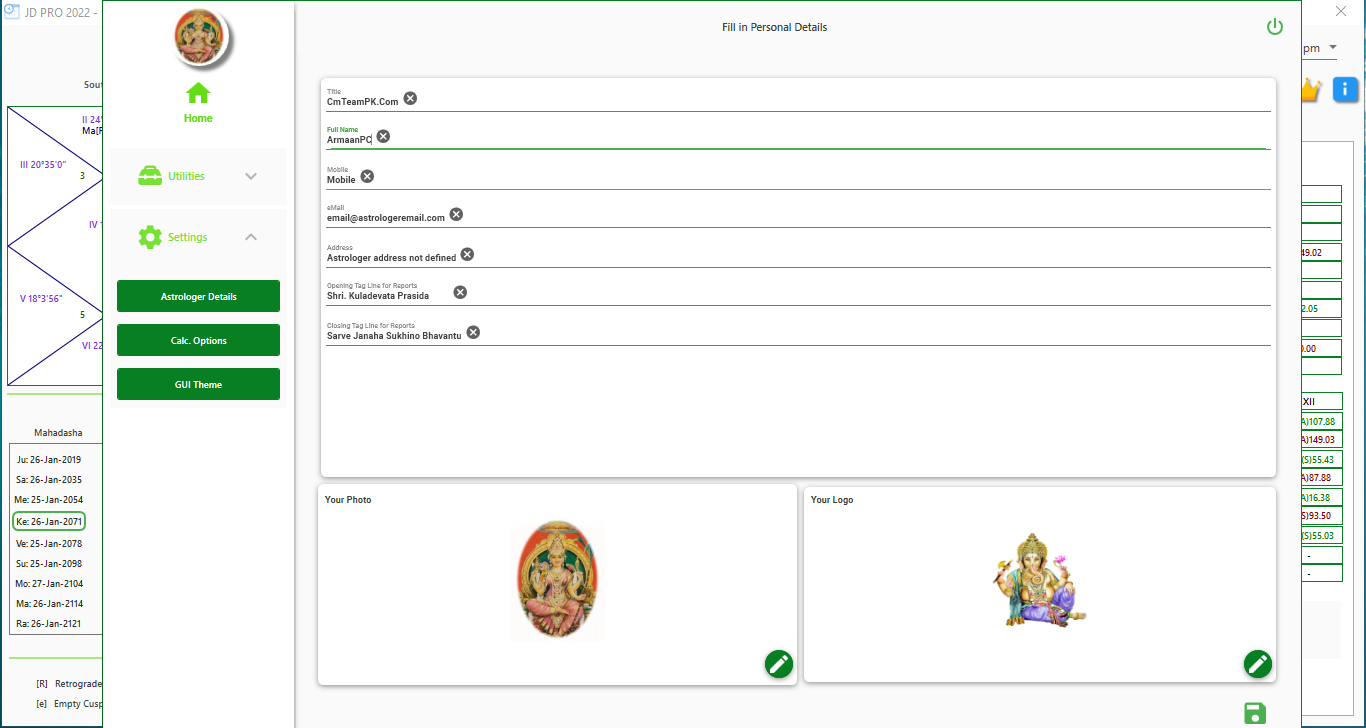The height and width of the screenshot is (728, 1366).
Task: Select Mahadasha row Su: 25-Jan-2098
Action: coord(49,564)
